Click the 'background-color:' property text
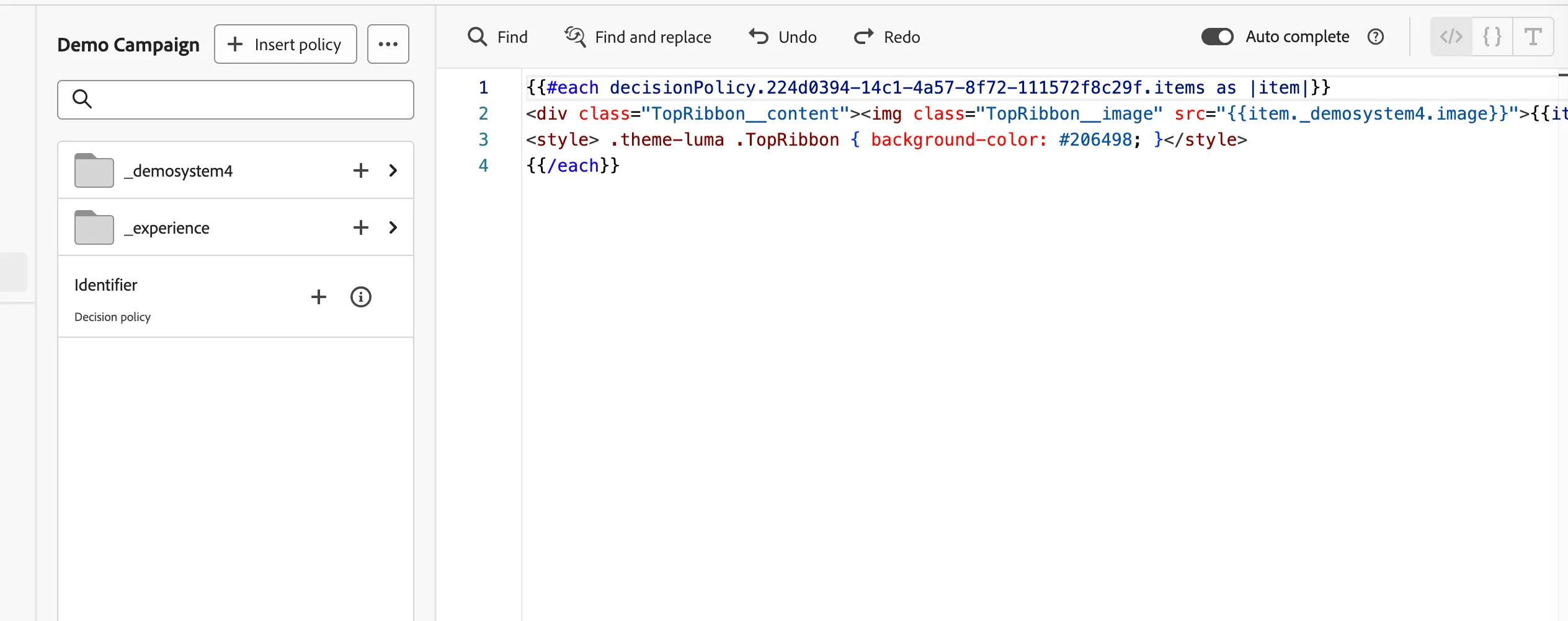 click(959, 140)
